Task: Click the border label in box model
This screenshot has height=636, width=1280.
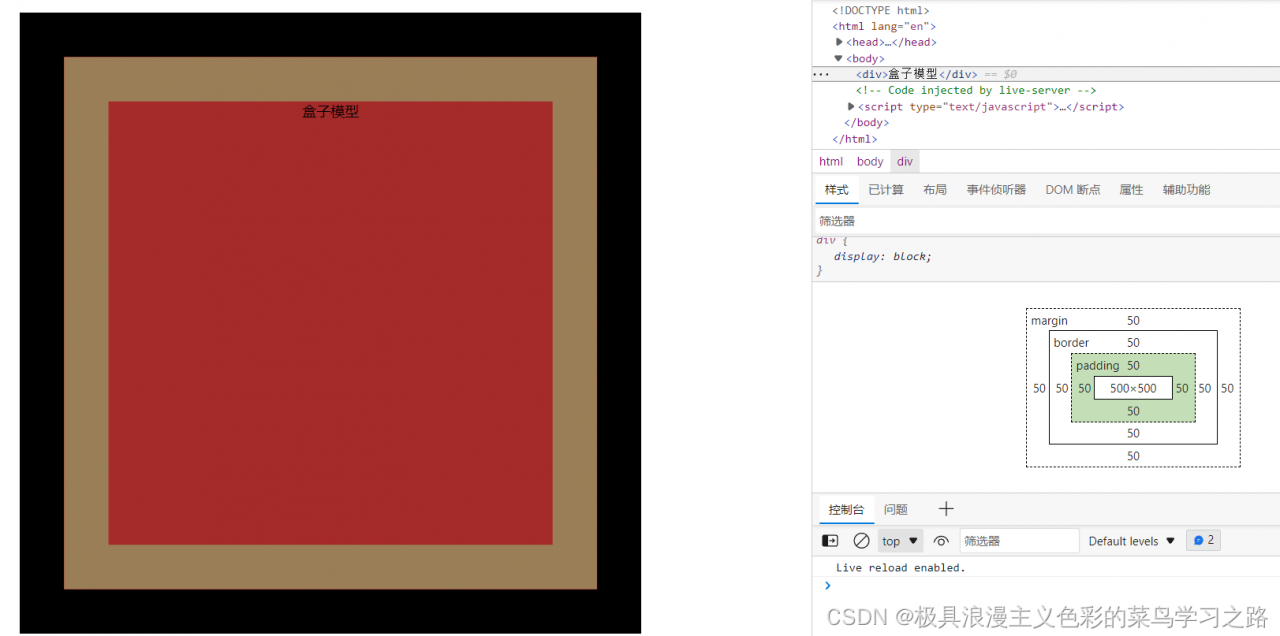Action: 1071,343
